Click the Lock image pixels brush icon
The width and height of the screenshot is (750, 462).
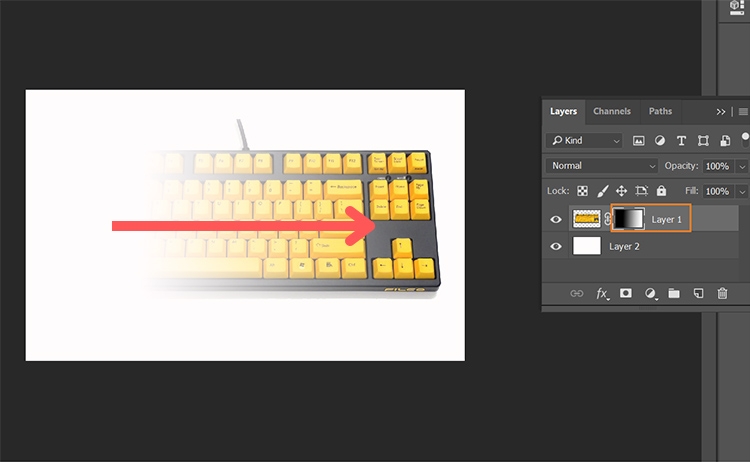tap(602, 190)
